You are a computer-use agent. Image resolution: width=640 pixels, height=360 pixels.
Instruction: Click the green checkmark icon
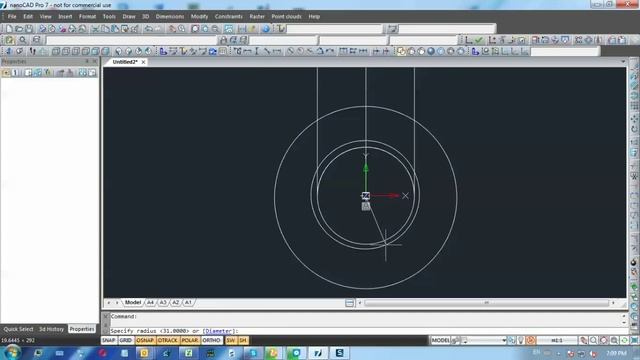pyautogui.click(x=479, y=40)
